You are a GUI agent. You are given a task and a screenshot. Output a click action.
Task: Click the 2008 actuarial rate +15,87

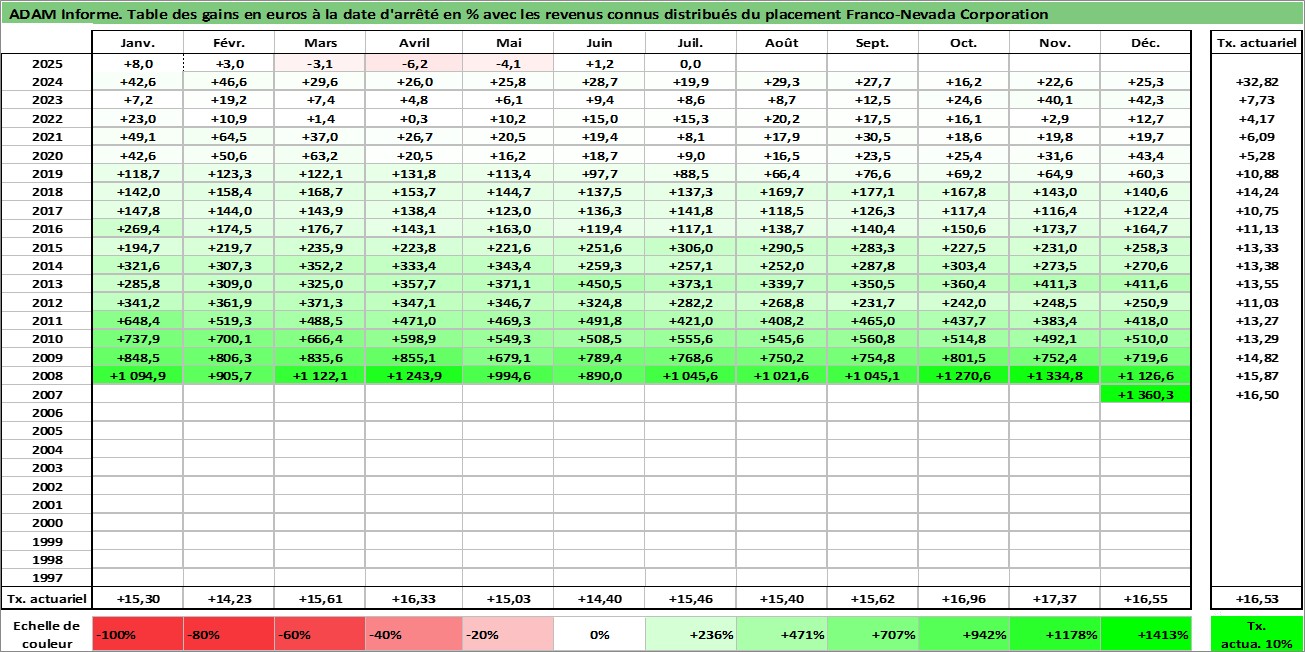pyautogui.click(x=1257, y=376)
